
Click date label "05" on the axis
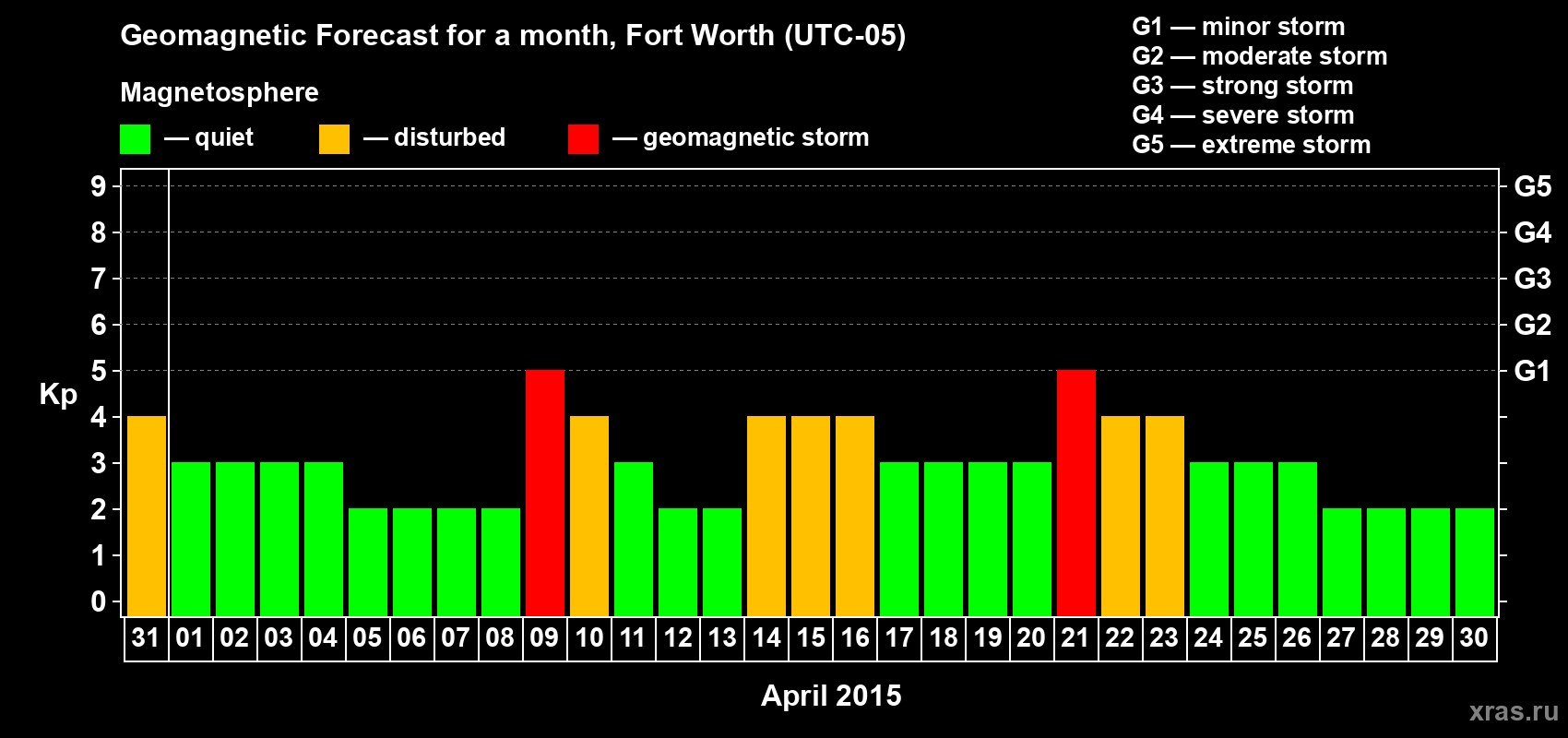367,637
